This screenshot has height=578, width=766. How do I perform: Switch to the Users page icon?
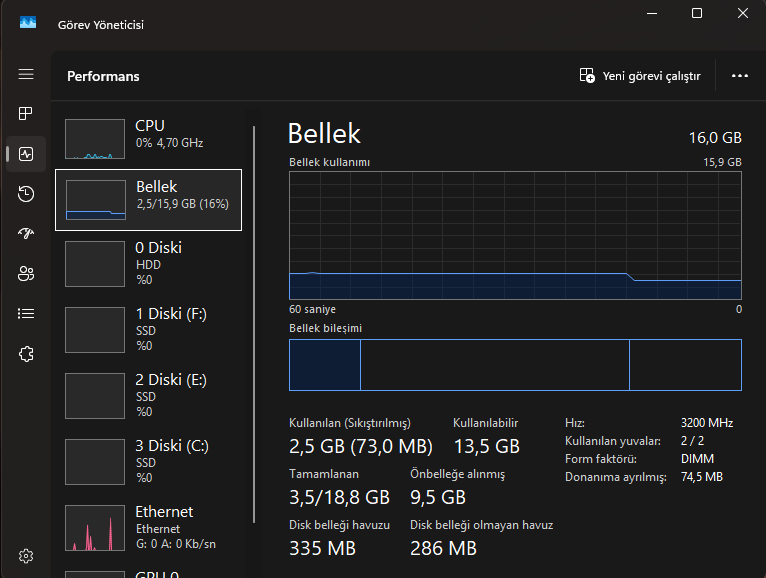coord(26,273)
